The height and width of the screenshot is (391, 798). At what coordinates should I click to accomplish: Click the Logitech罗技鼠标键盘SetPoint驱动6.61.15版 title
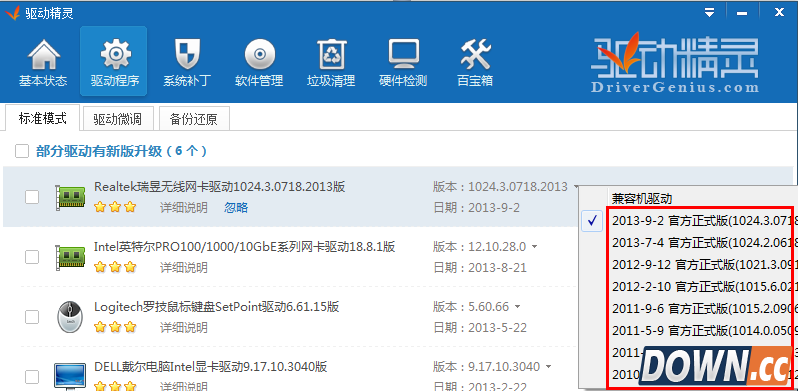tap(217, 306)
